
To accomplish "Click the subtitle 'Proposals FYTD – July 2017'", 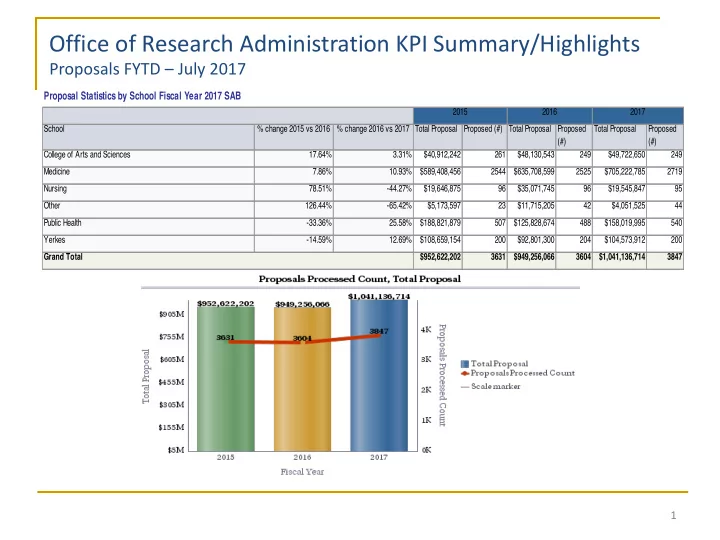I will (x=147, y=69).
